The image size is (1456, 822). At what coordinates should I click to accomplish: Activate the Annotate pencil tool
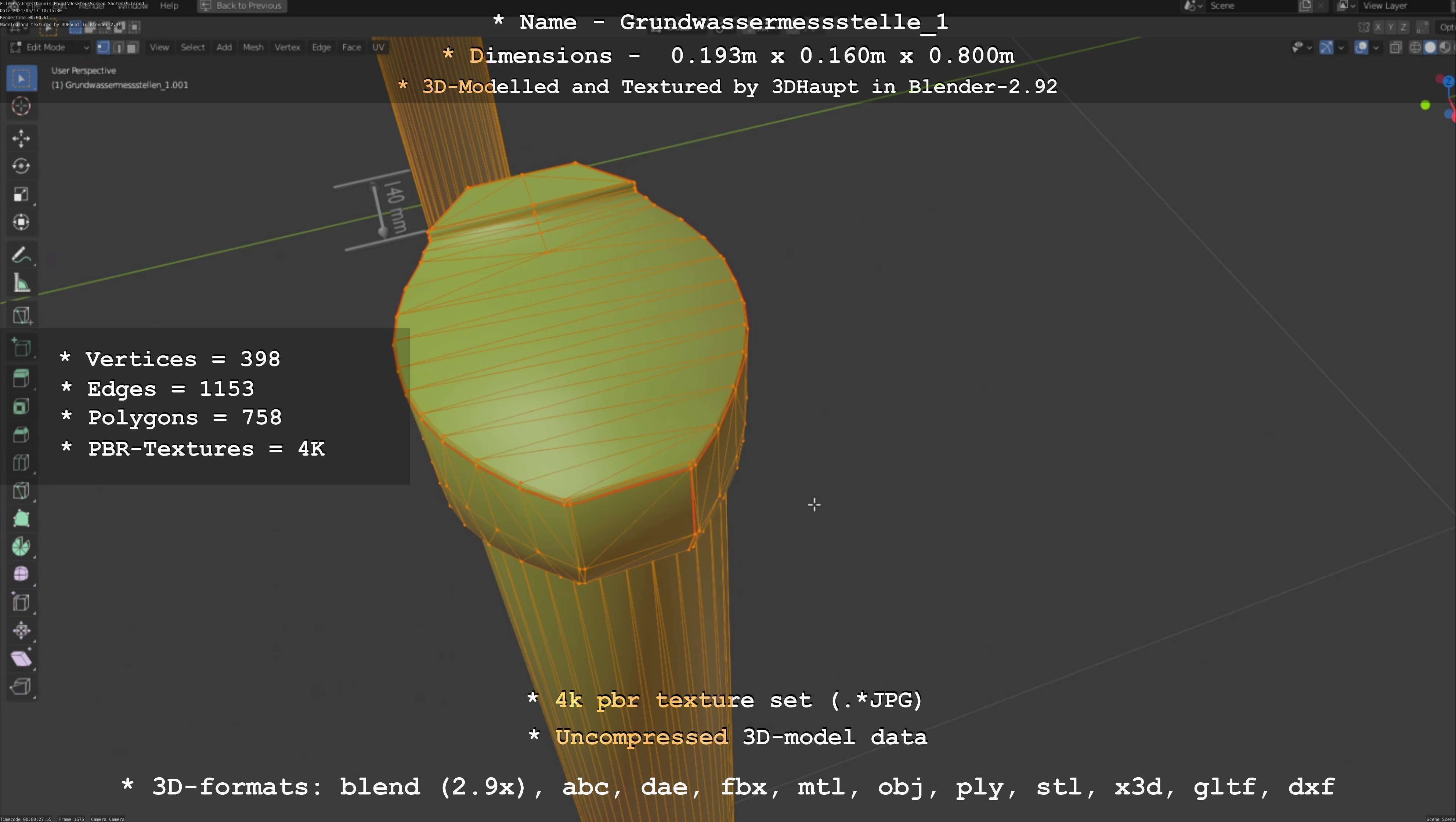pos(21,255)
